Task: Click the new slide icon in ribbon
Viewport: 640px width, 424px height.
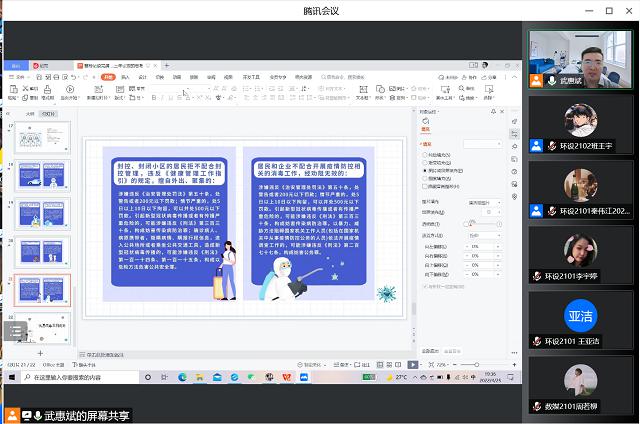Action: click(98, 89)
